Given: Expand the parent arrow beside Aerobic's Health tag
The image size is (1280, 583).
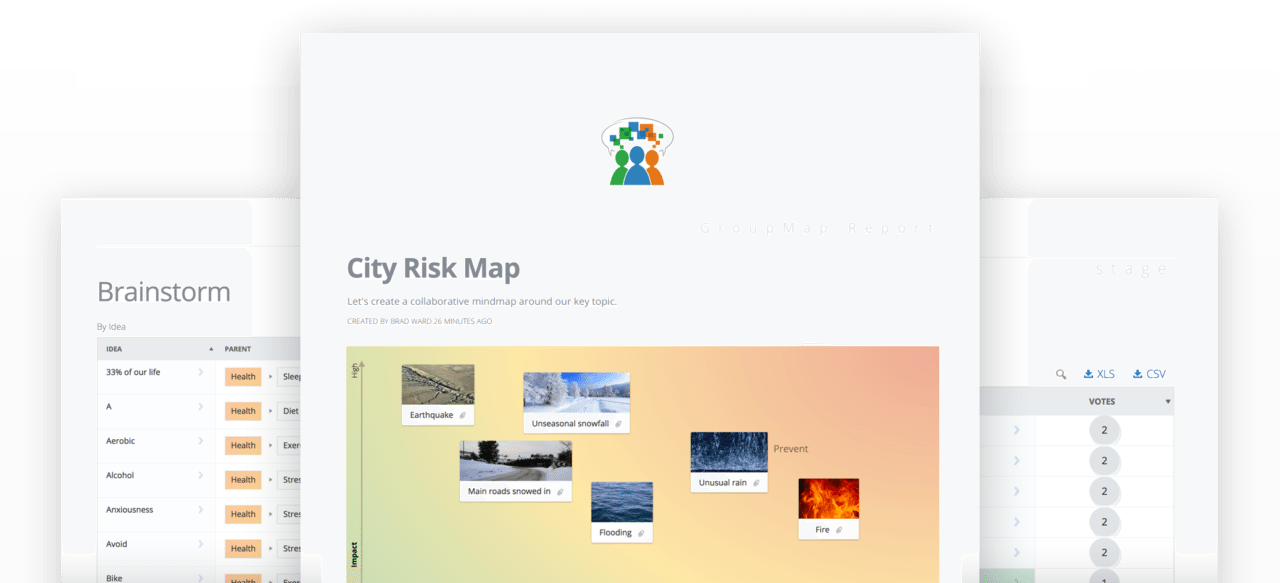Looking at the screenshot, I should click(271, 445).
